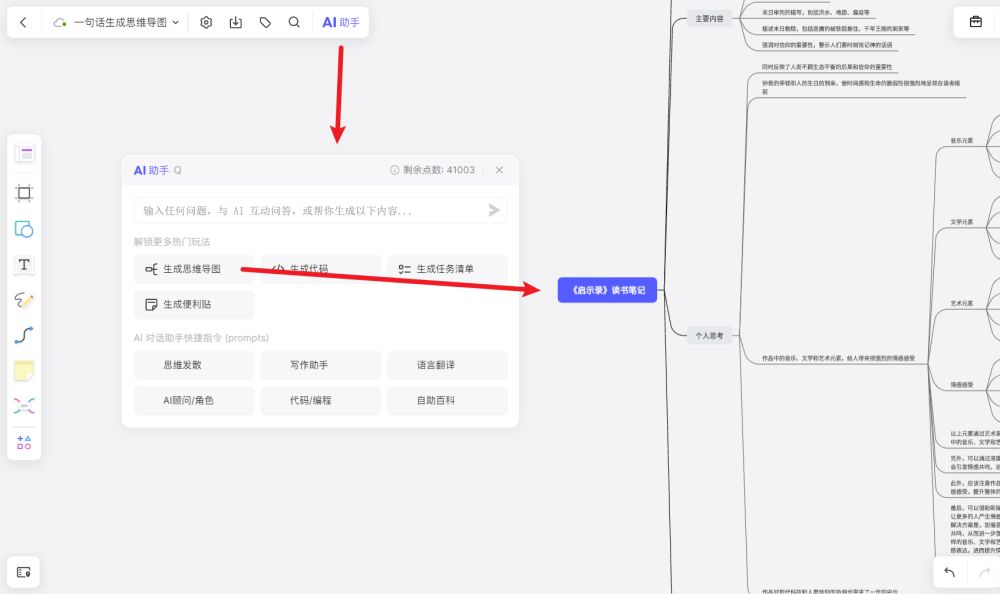Select the freehand drawing pen tool

click(24, 300)
